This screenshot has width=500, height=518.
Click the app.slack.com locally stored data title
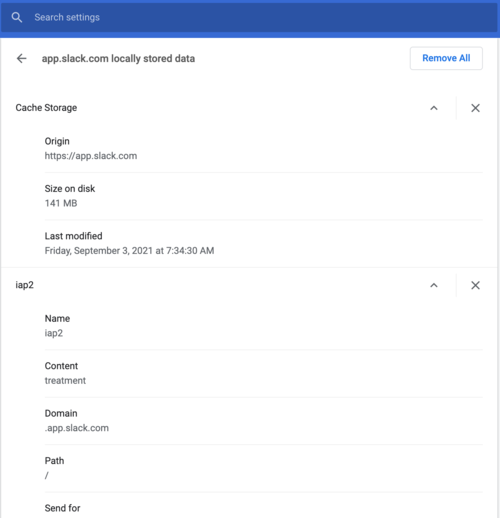118,59
